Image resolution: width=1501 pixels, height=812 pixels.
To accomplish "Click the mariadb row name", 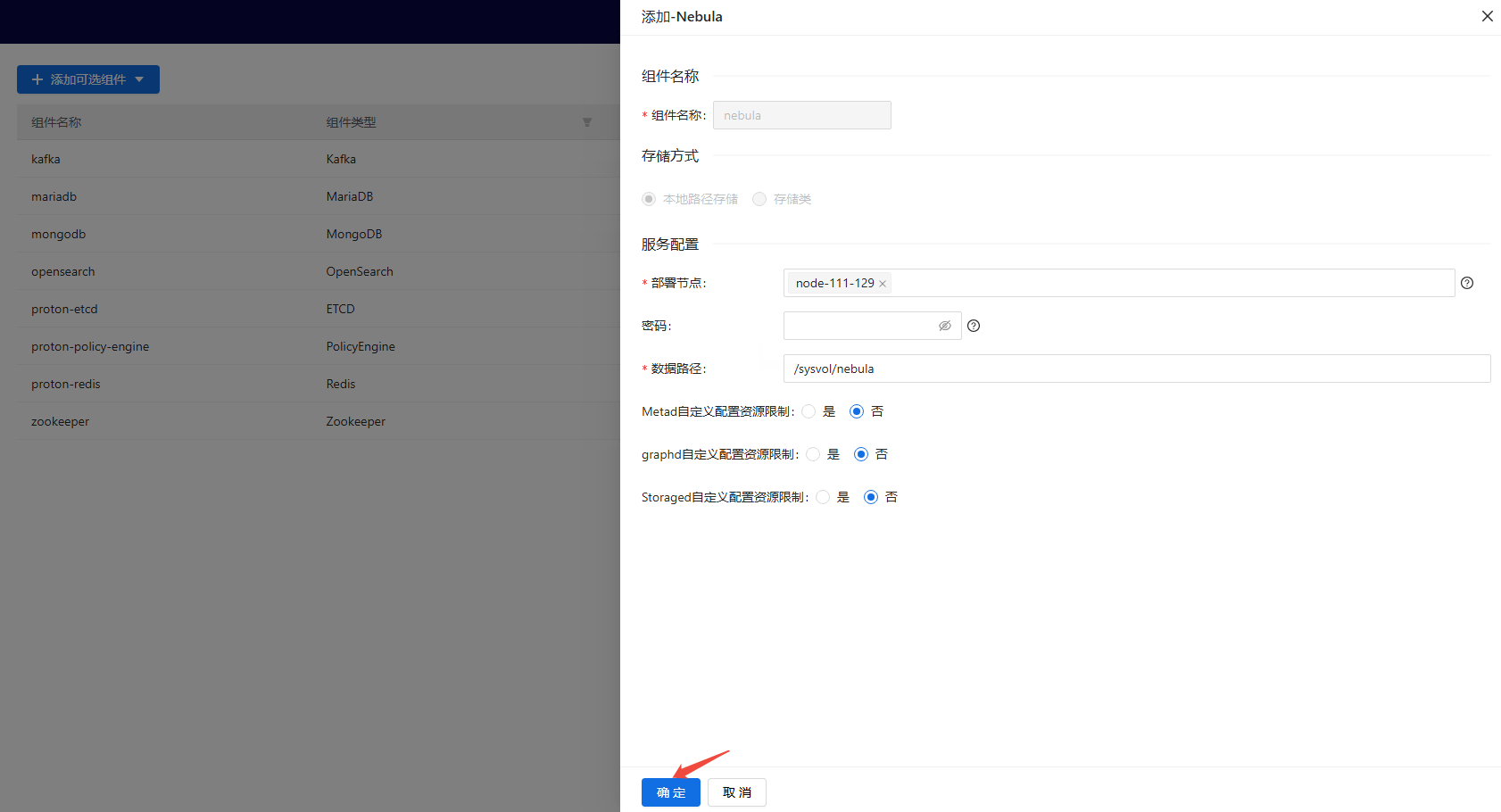I will 54,196.
